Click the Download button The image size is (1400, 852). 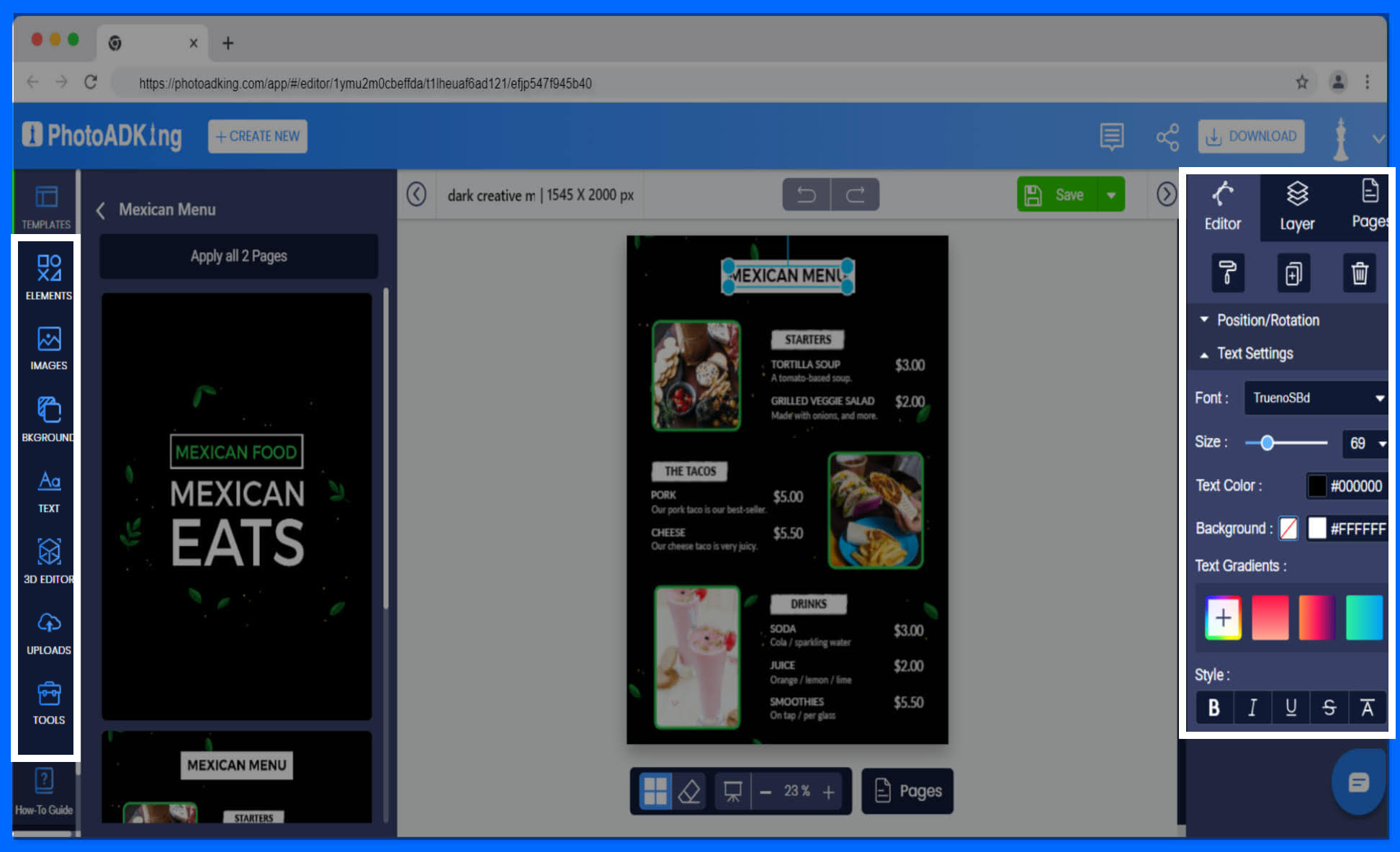point(1251,136)
